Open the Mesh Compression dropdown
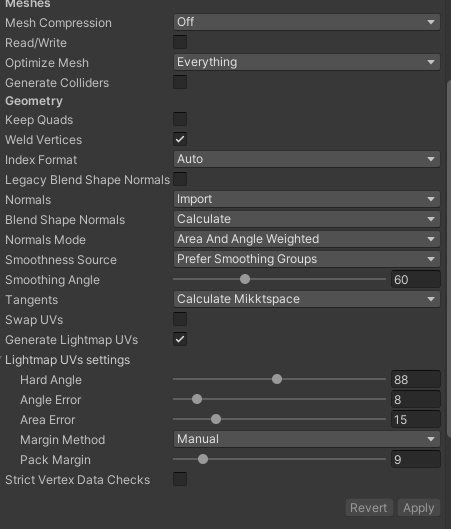 pyautogui.click(x=307, y=22)
